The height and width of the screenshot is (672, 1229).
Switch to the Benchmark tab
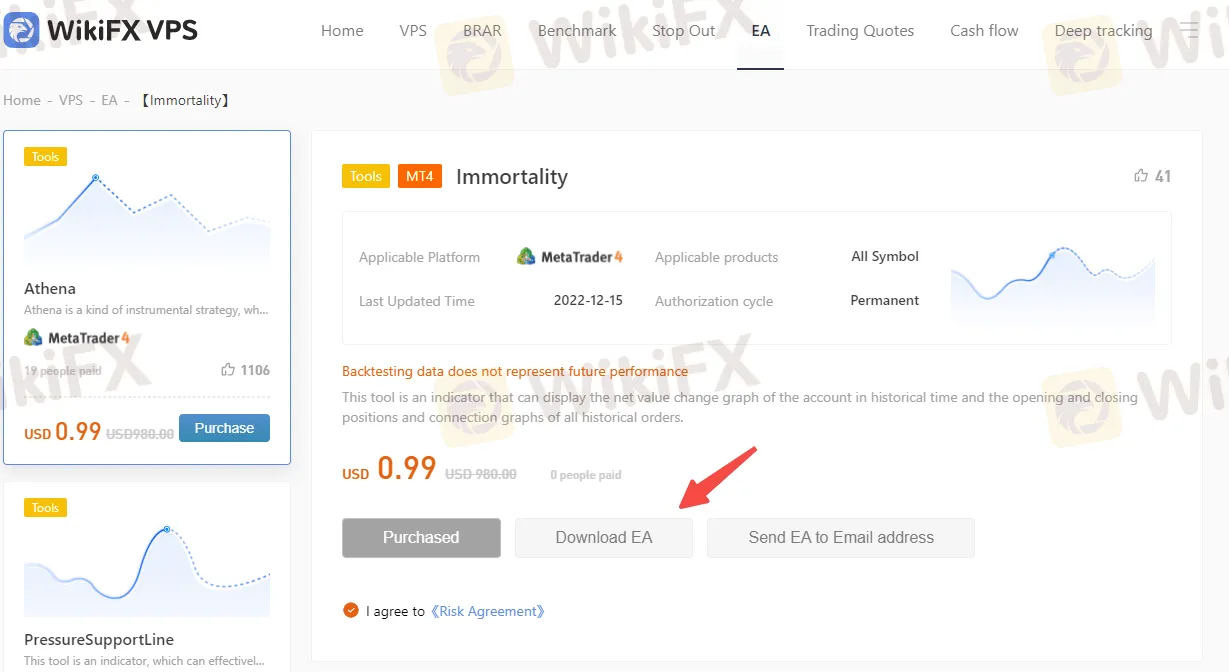pos(577,31)
